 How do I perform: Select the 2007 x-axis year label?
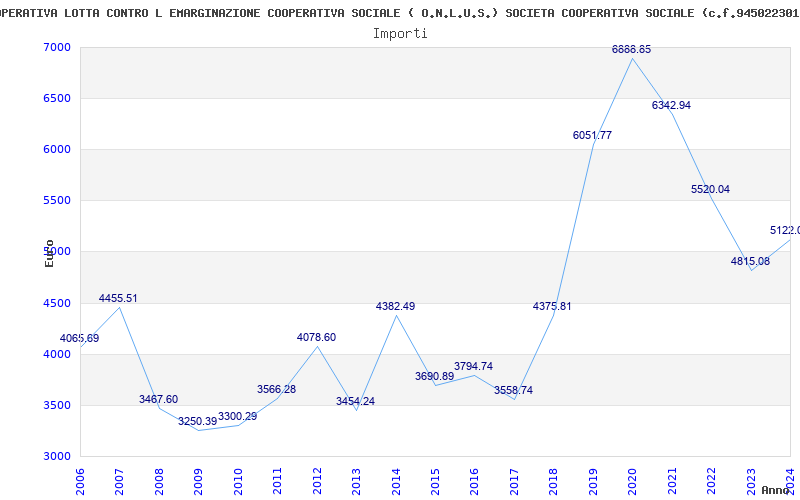119,482
